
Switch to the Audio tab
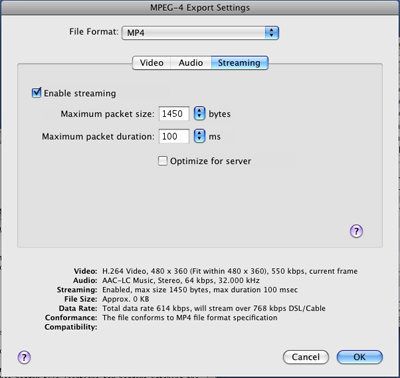tap(191, 63)
